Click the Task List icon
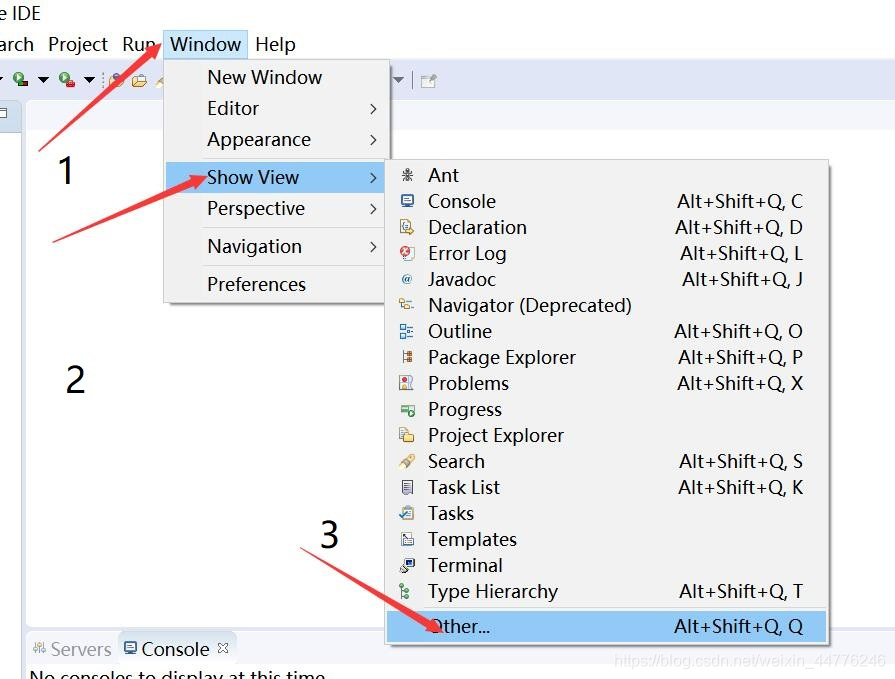 pos(407,487)
